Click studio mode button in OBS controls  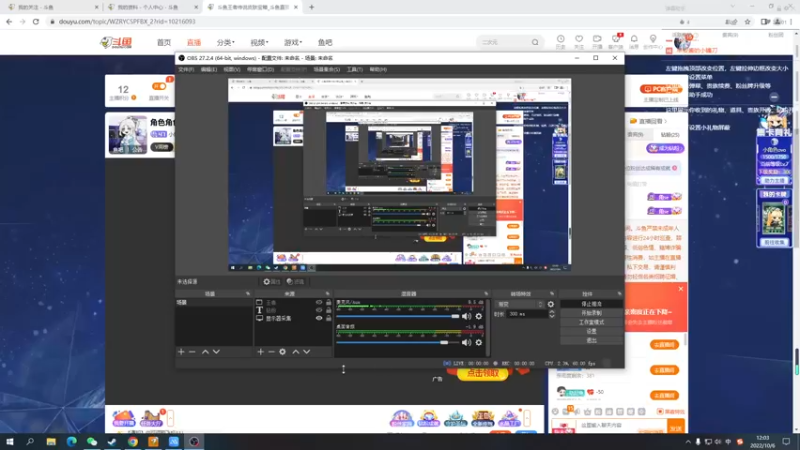point(591,322)
